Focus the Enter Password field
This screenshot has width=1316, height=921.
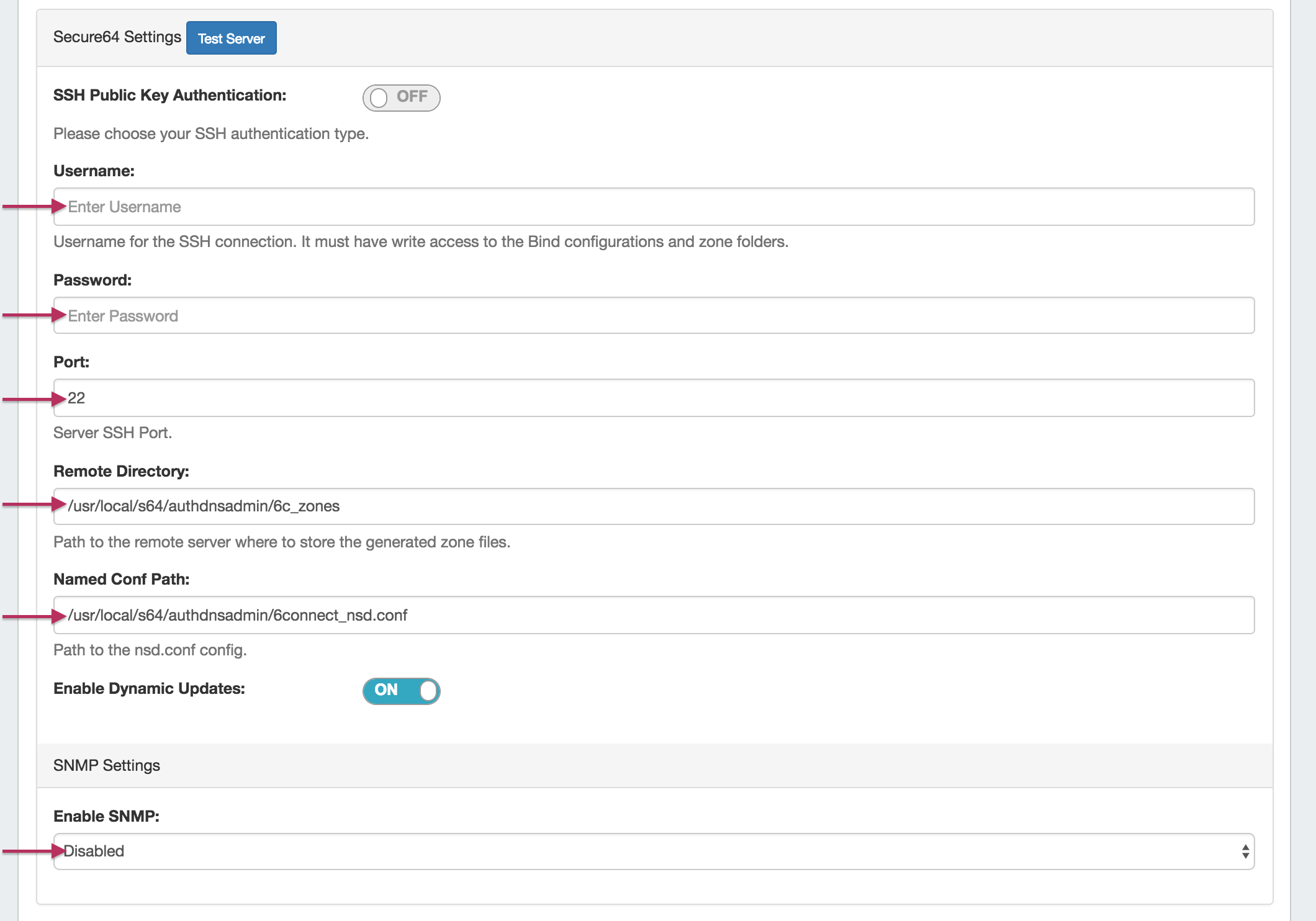[653, 316]
